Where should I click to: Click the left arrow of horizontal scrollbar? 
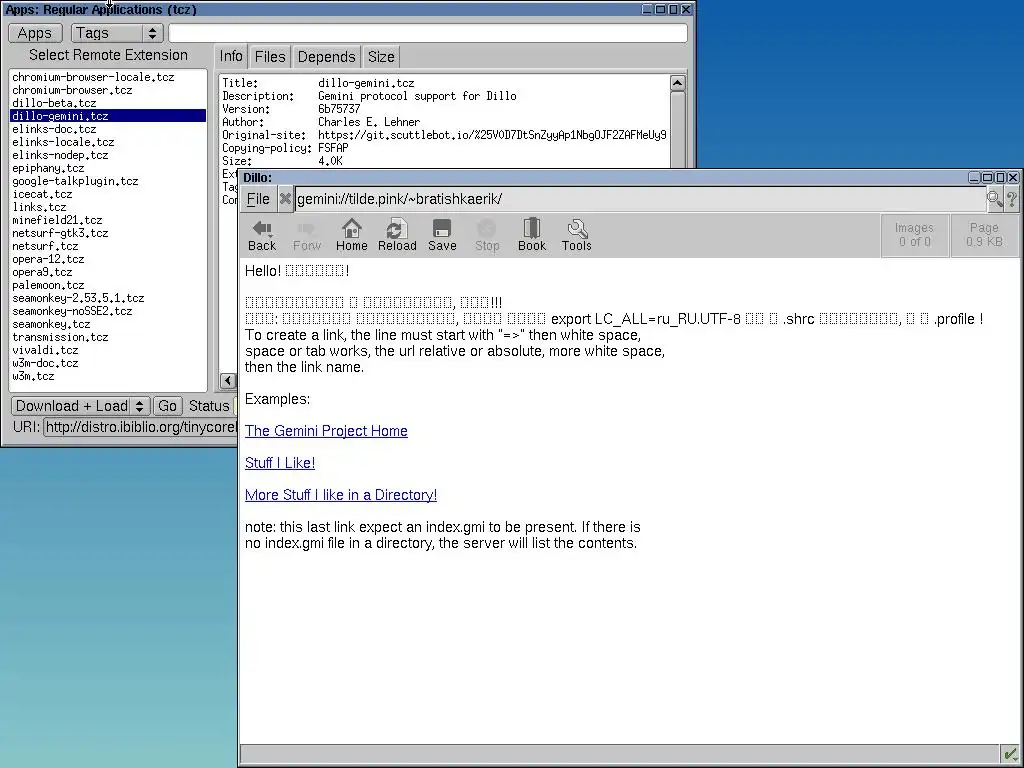[x=227, y=381]
